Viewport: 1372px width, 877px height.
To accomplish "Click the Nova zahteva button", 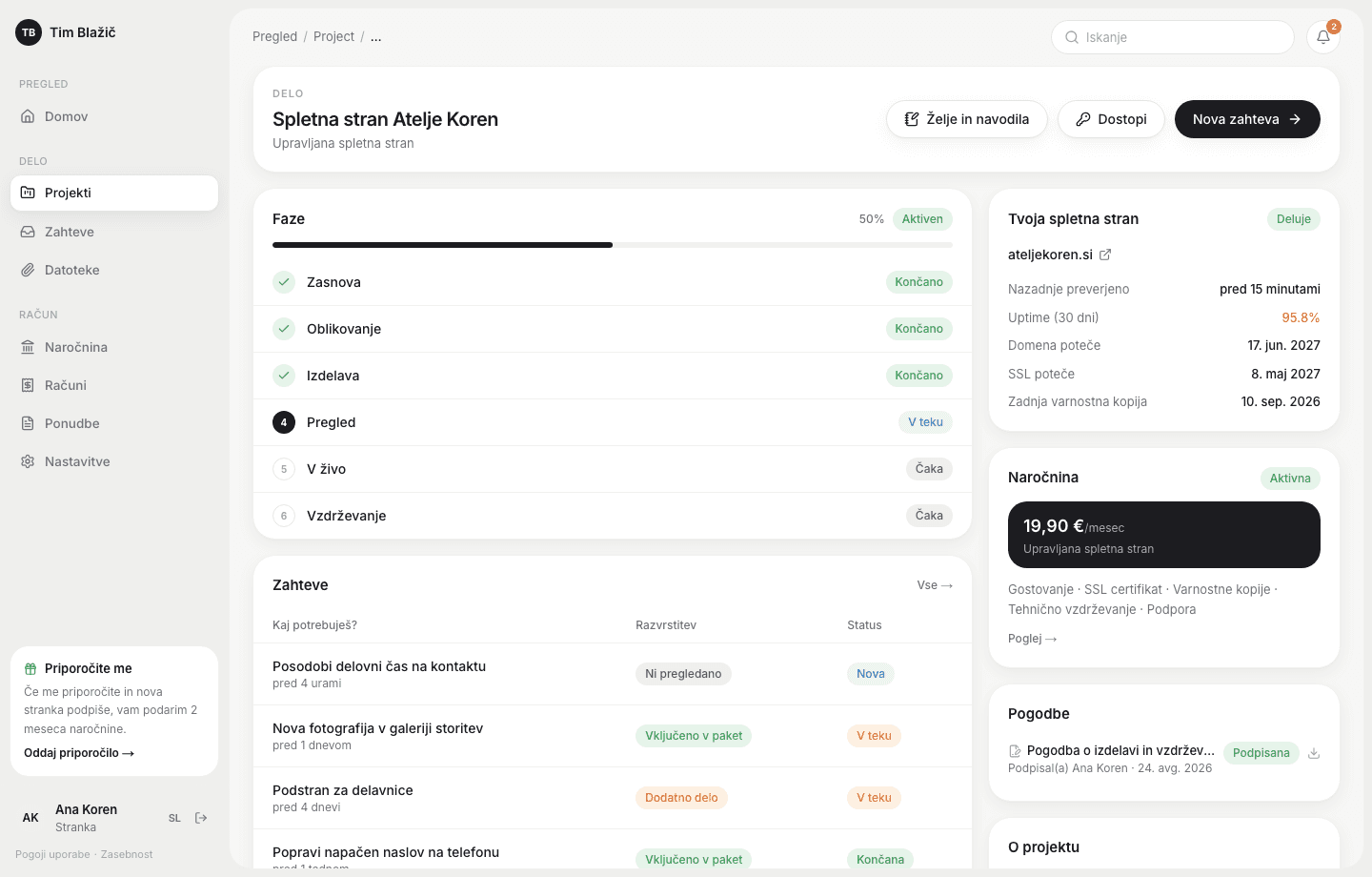I will point(1247,119).
